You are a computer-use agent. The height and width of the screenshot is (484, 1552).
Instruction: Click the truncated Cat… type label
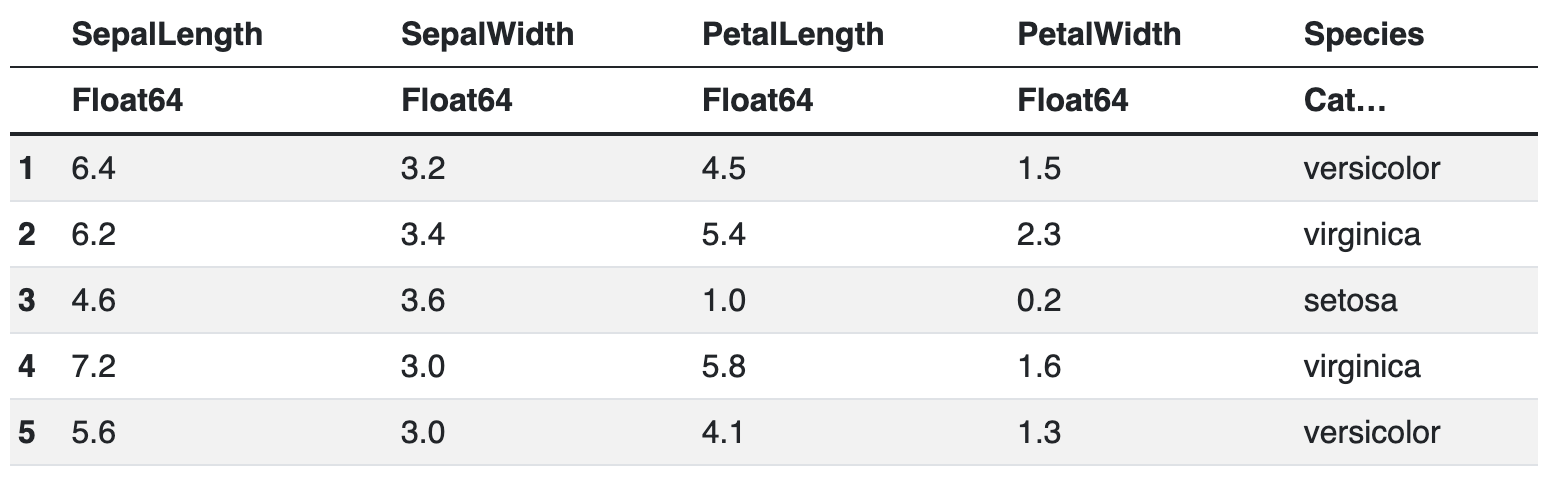coord(1344,100)
